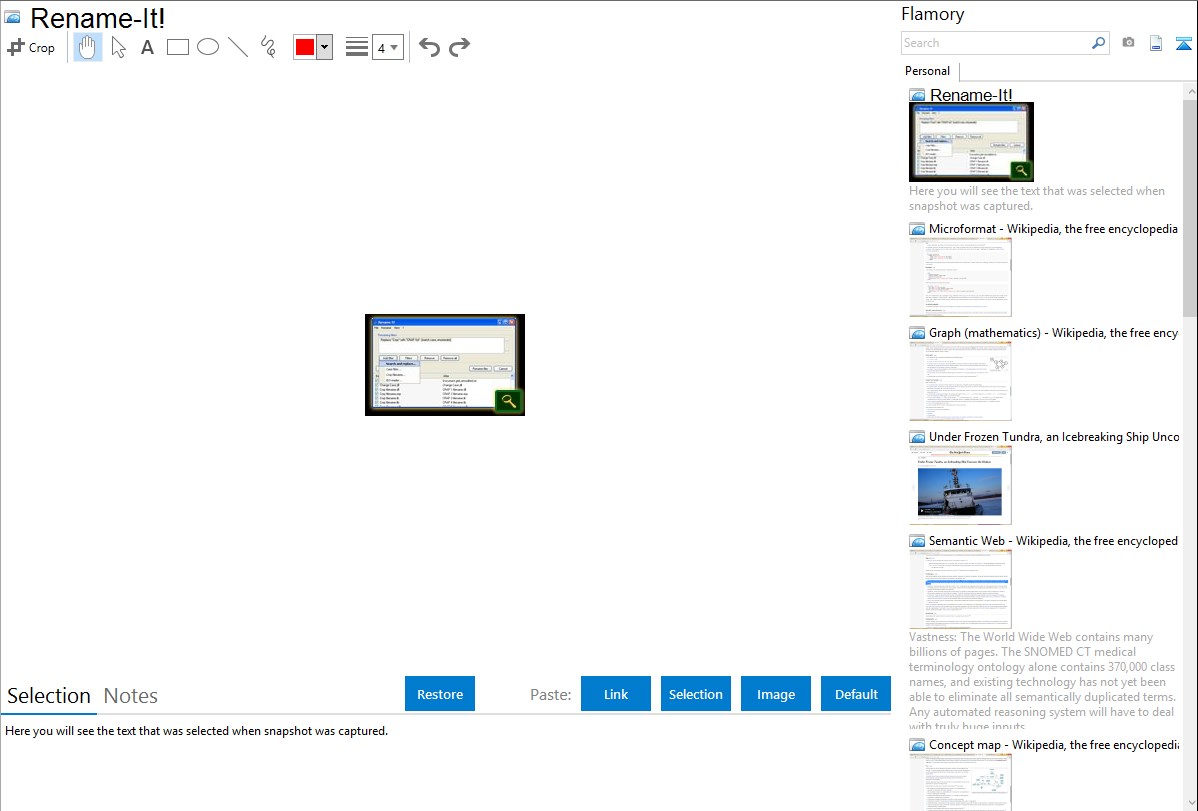1198x811 pixels.
Task: Switch to the Notes tab
Action: [131, 696]
